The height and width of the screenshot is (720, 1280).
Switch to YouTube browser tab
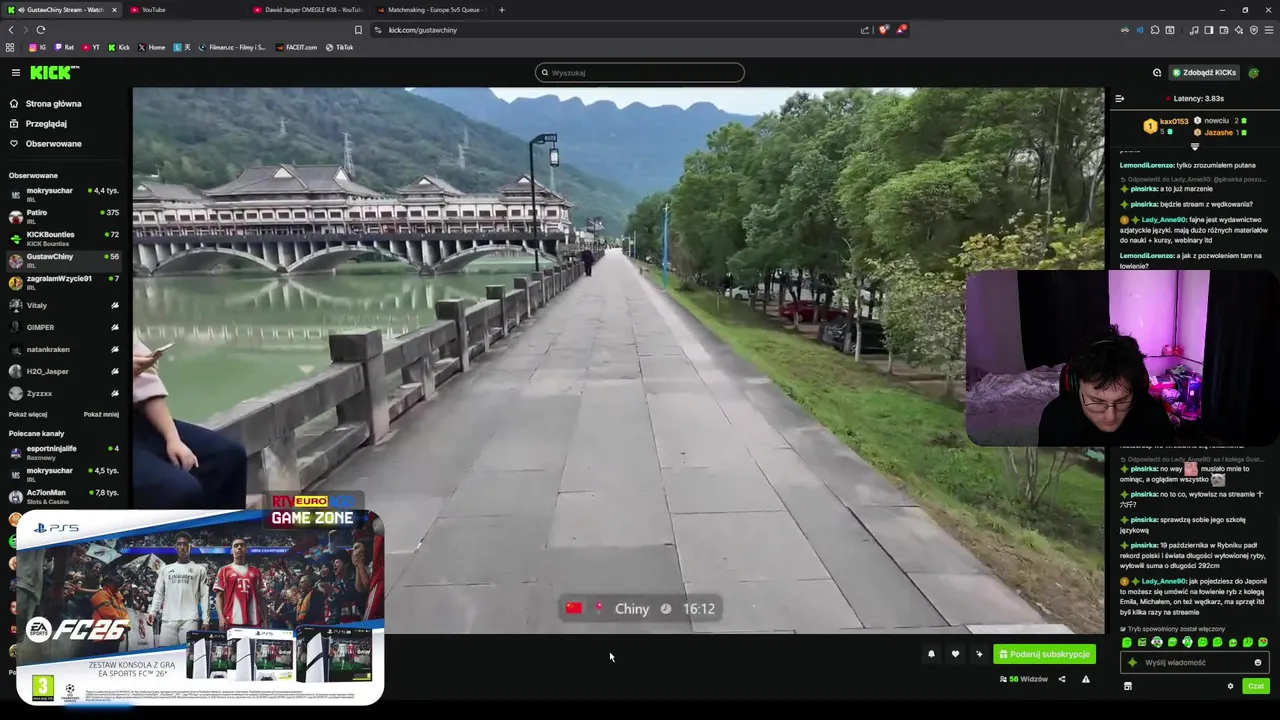coord(184,10)
